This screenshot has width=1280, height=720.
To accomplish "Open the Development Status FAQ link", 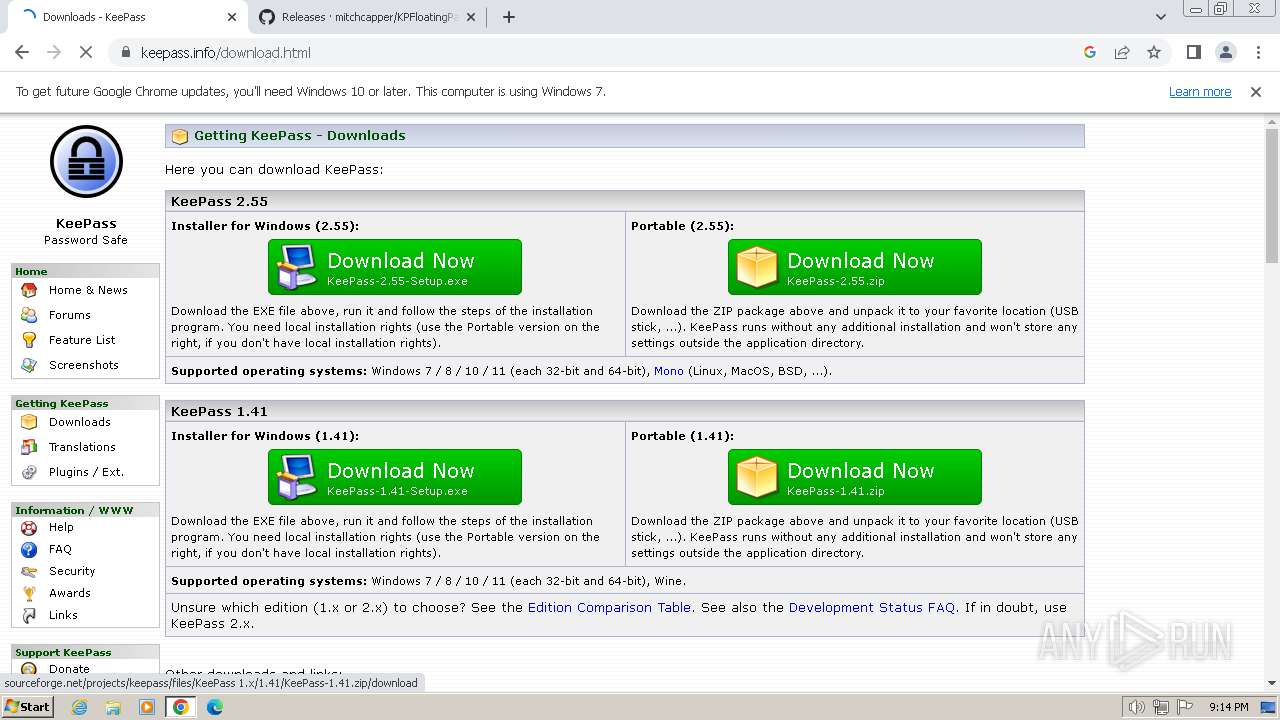I will click(x=872, y=608).
